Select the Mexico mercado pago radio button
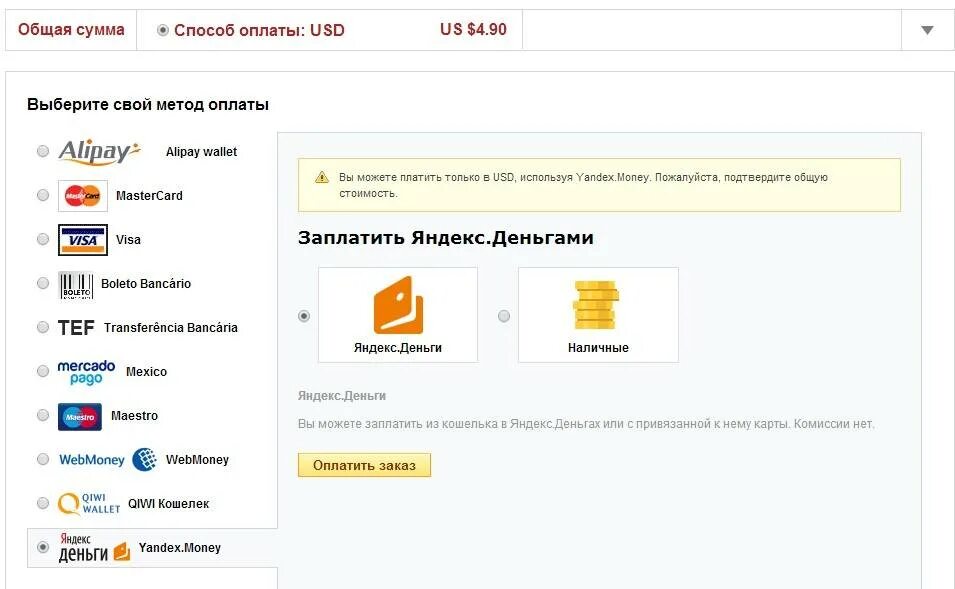The width and height of the screenshot is (955, 589). [43, 371]
